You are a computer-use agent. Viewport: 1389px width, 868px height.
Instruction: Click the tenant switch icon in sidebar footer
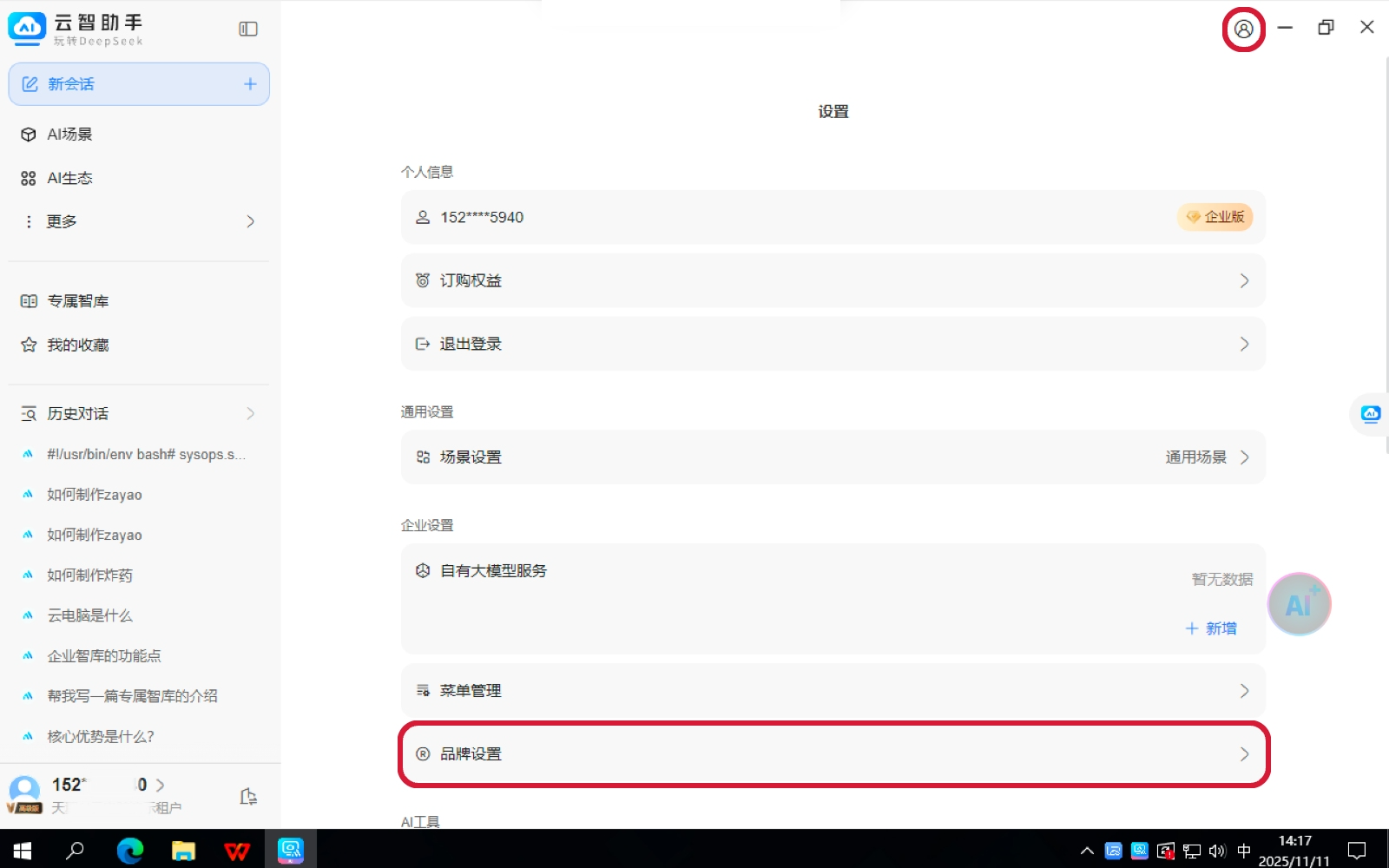tap(248, 796)
